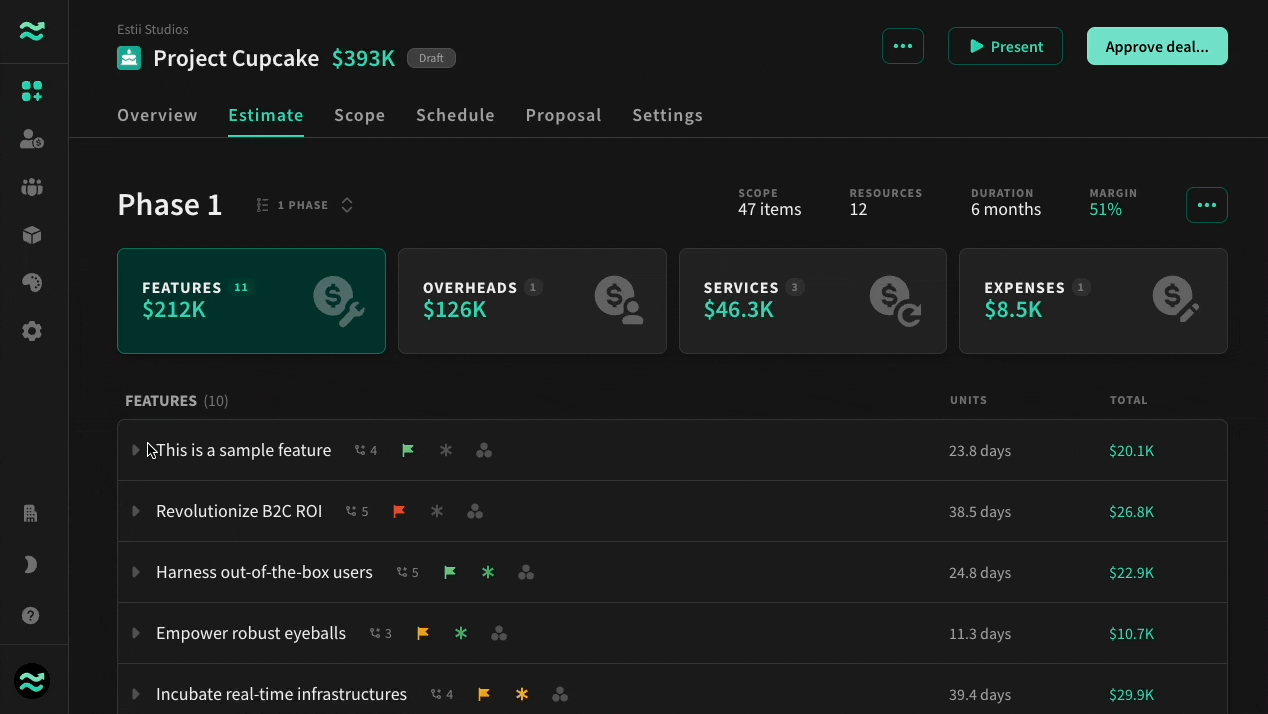Click orange flag on Incubate real-time infrastructures
Viewport: 1268px width, 714px height.
click(x=484, y=695)
